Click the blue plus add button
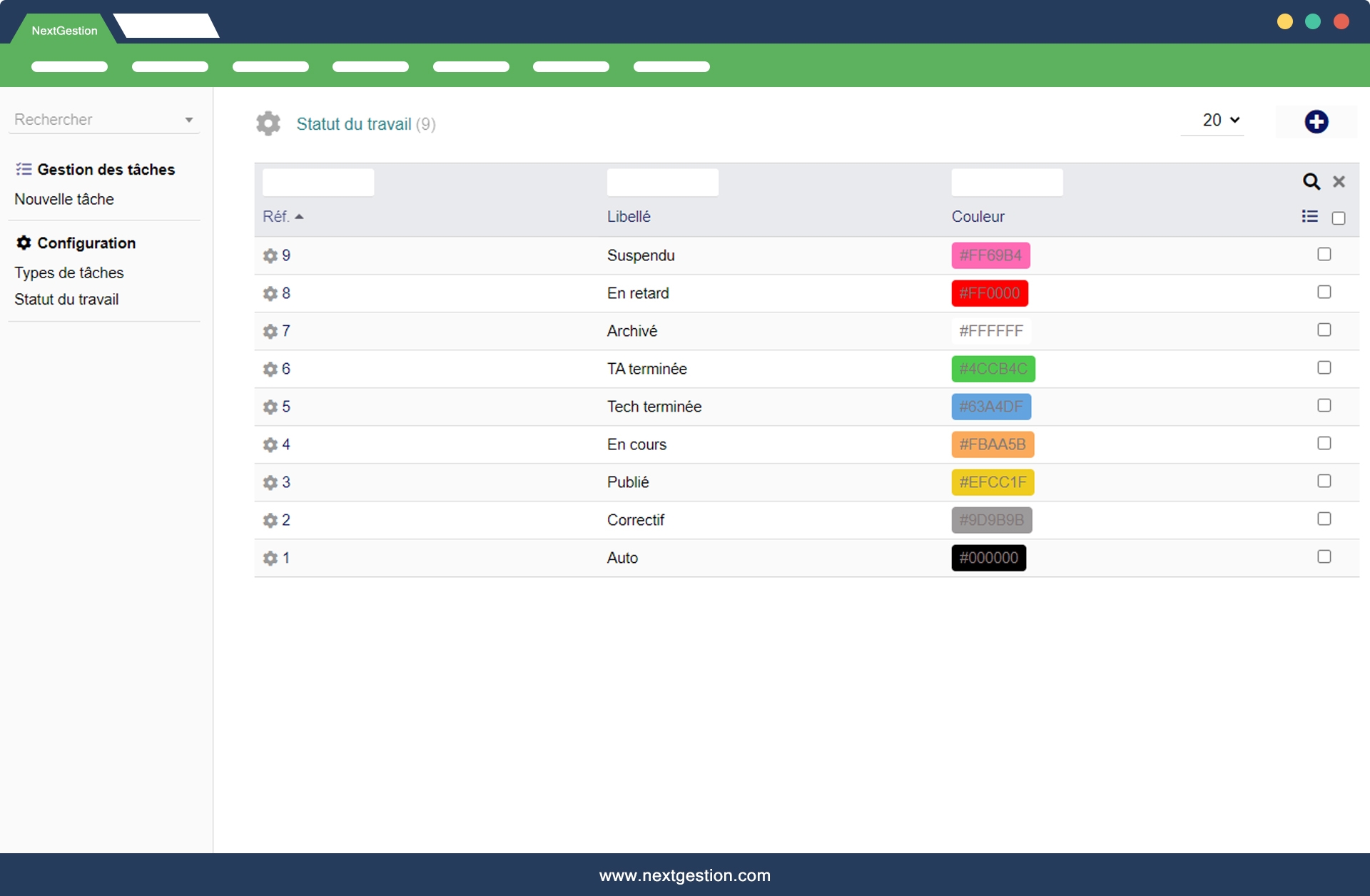This screenshot has height=896, width=1370. 1316,122
